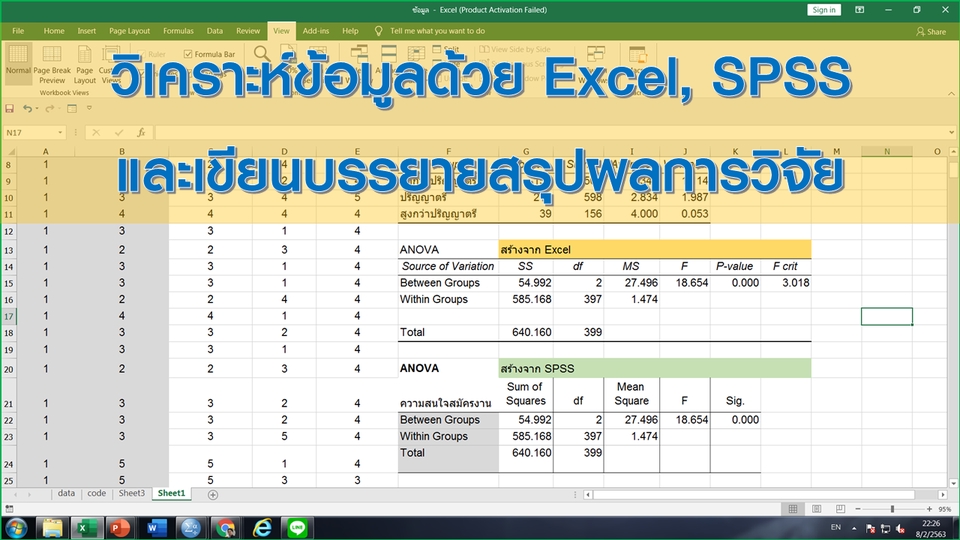The height and width of the screenshot is (540, 960).
Task: Select Normal view button in status bar
Action: click(x=793, y=509)
